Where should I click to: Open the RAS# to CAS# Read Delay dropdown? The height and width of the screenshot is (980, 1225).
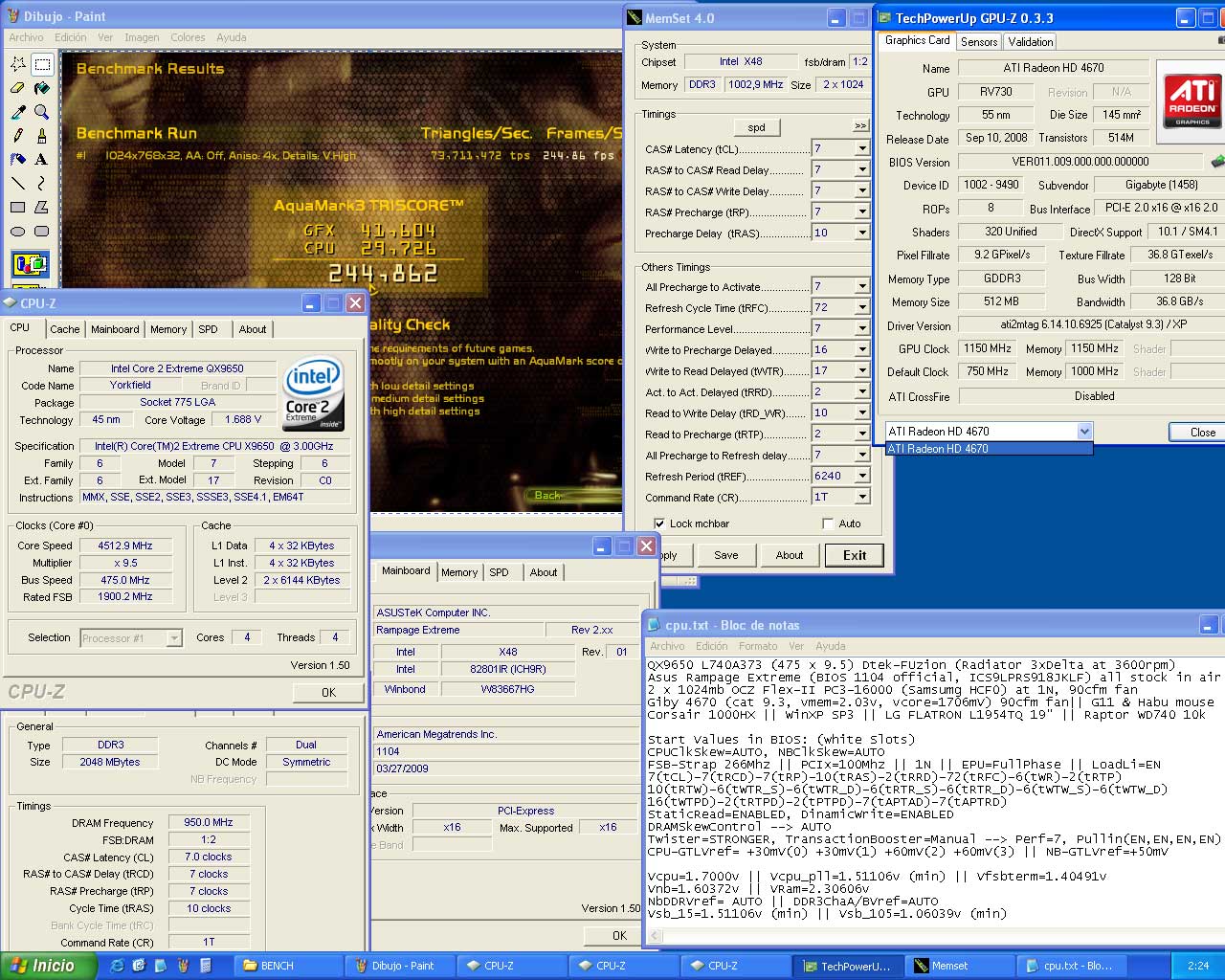[x=862, y=169]
